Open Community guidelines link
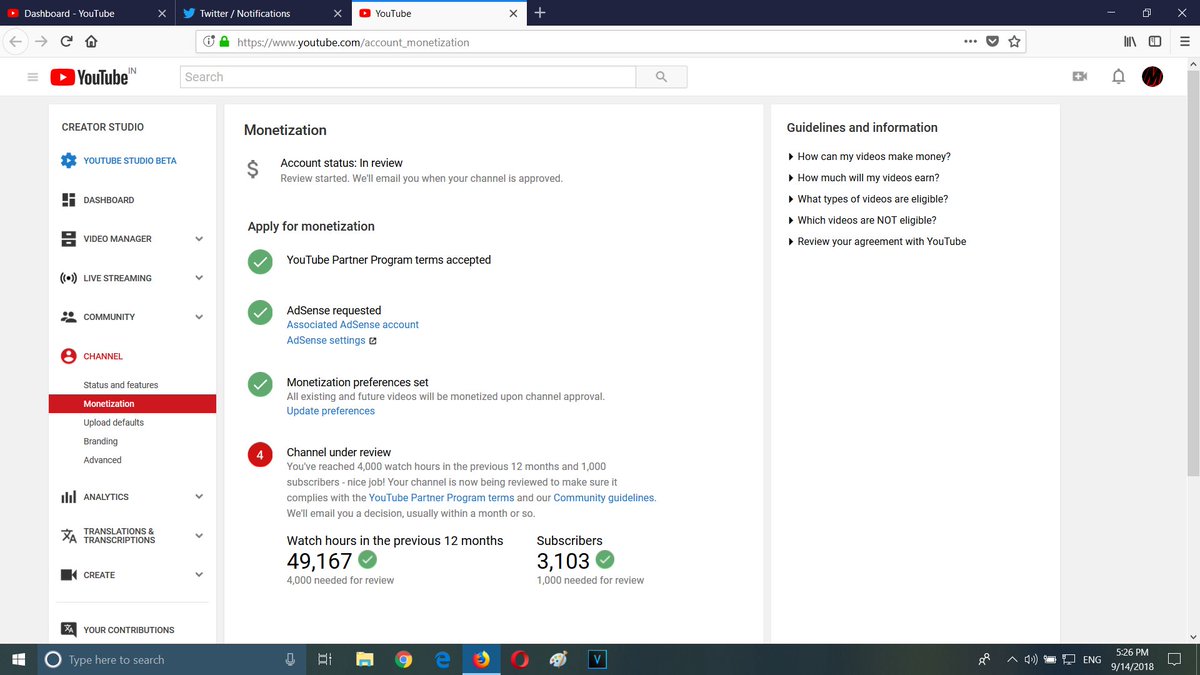The image size is (1200, 675). coord(604,498)
